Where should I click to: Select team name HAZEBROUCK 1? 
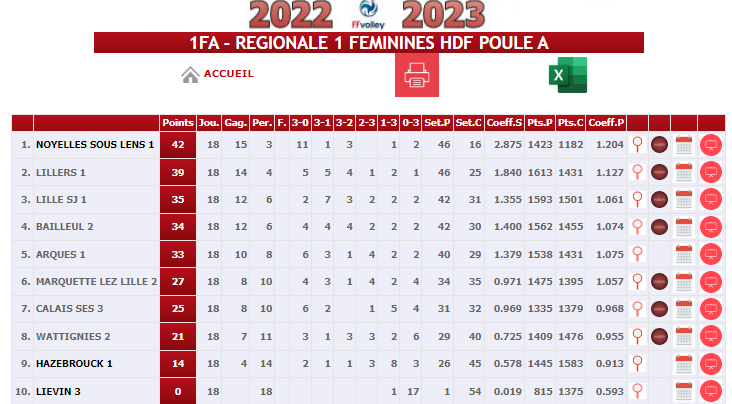pyautogui.click(x=74, y=364)
